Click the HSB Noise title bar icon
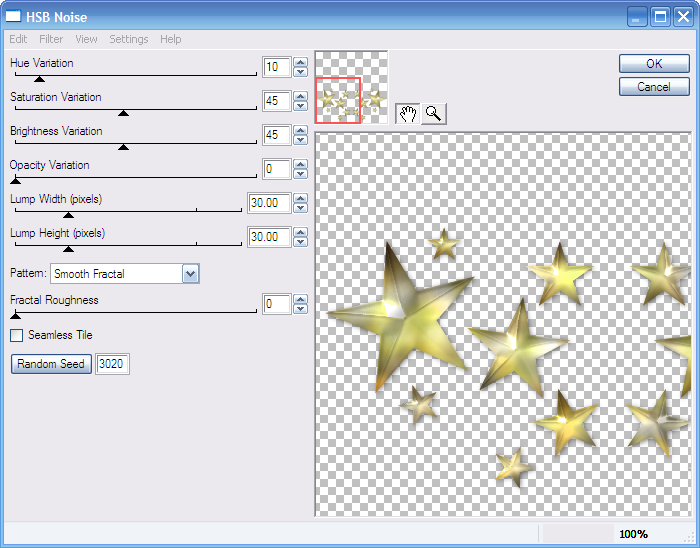Viewport: 700px width, 548px height. [13, 16]
